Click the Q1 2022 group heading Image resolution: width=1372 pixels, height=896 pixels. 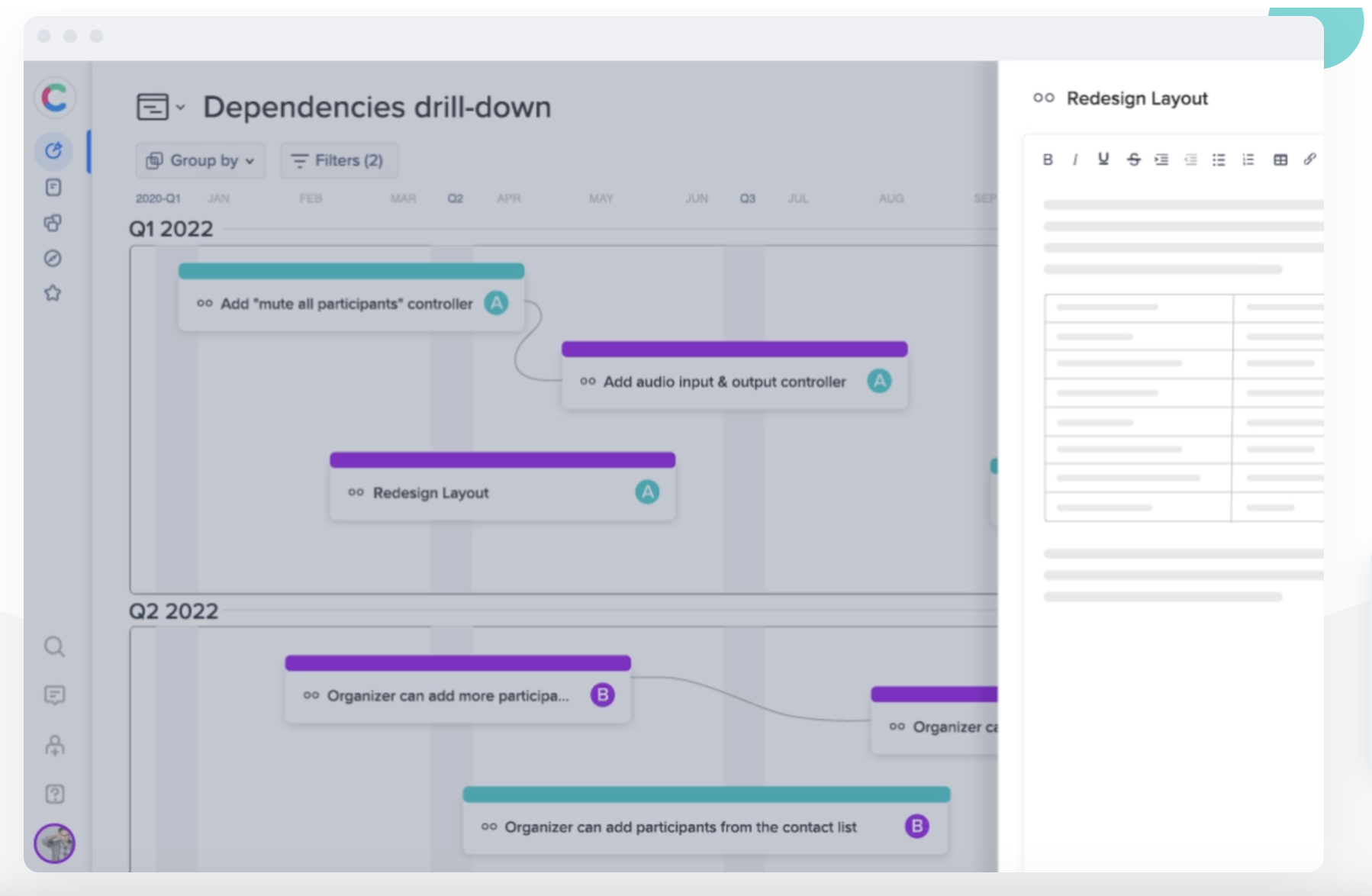(171, 229)
